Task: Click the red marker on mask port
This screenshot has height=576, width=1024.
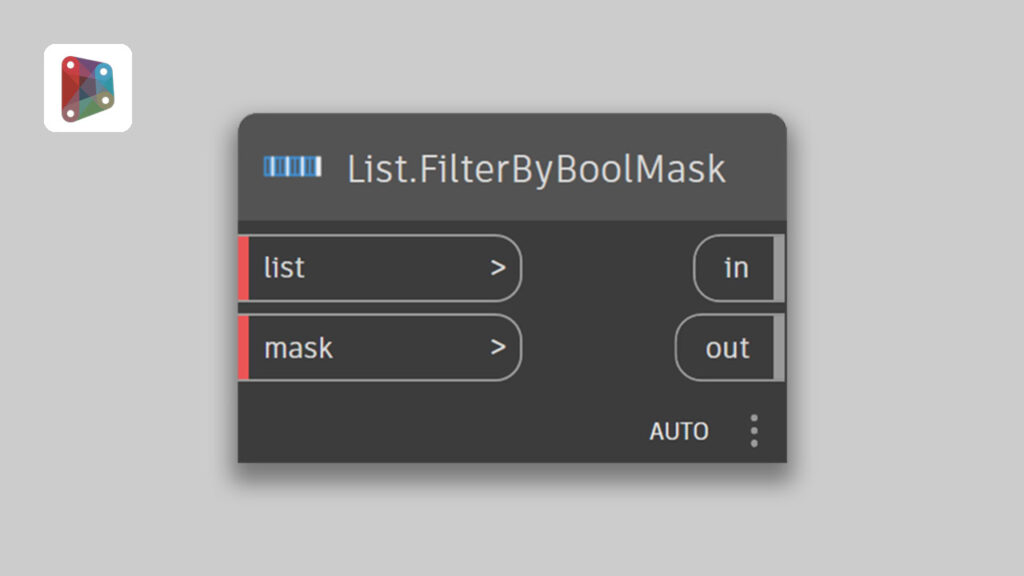Action: coord(243,348)
